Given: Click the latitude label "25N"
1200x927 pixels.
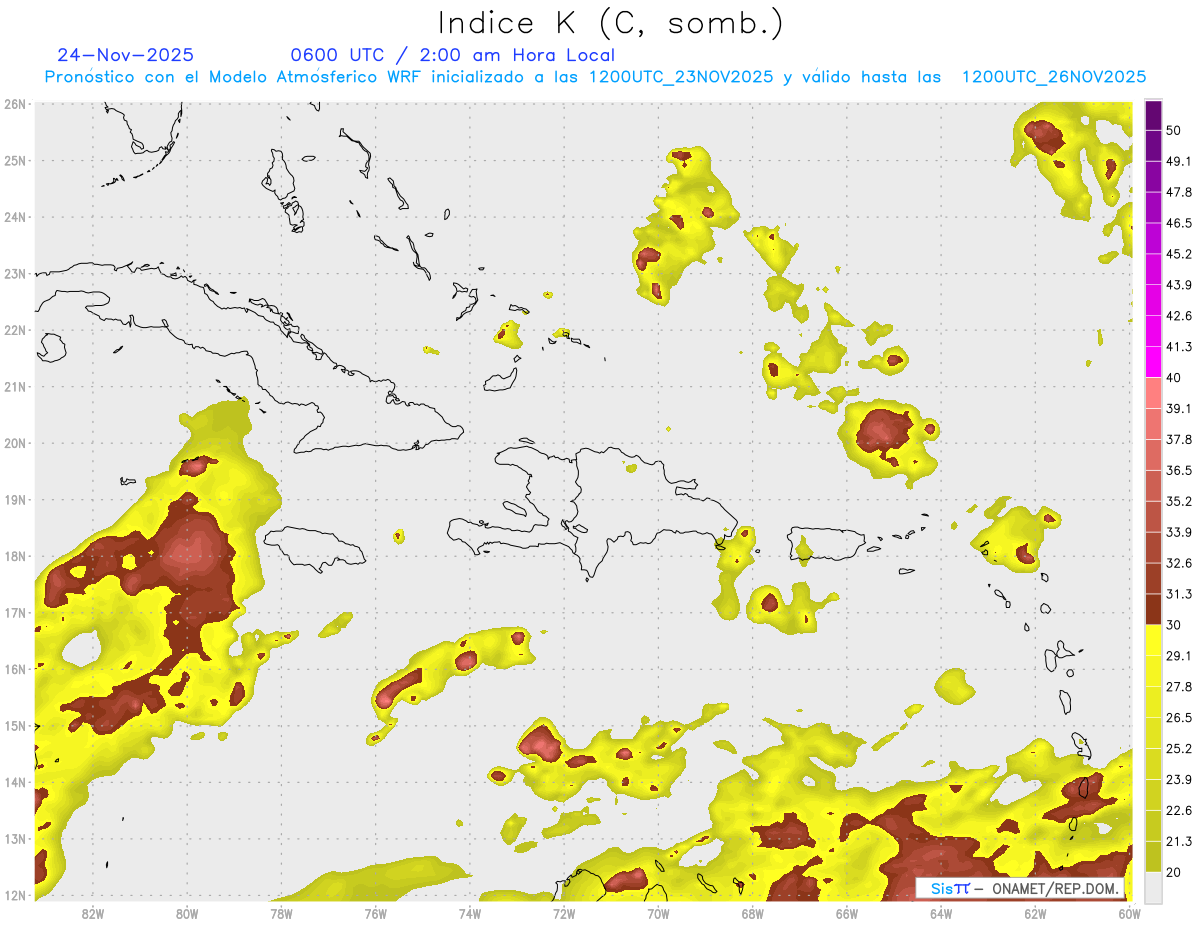Looking at the screenshot, I should [x=15, y=161].
